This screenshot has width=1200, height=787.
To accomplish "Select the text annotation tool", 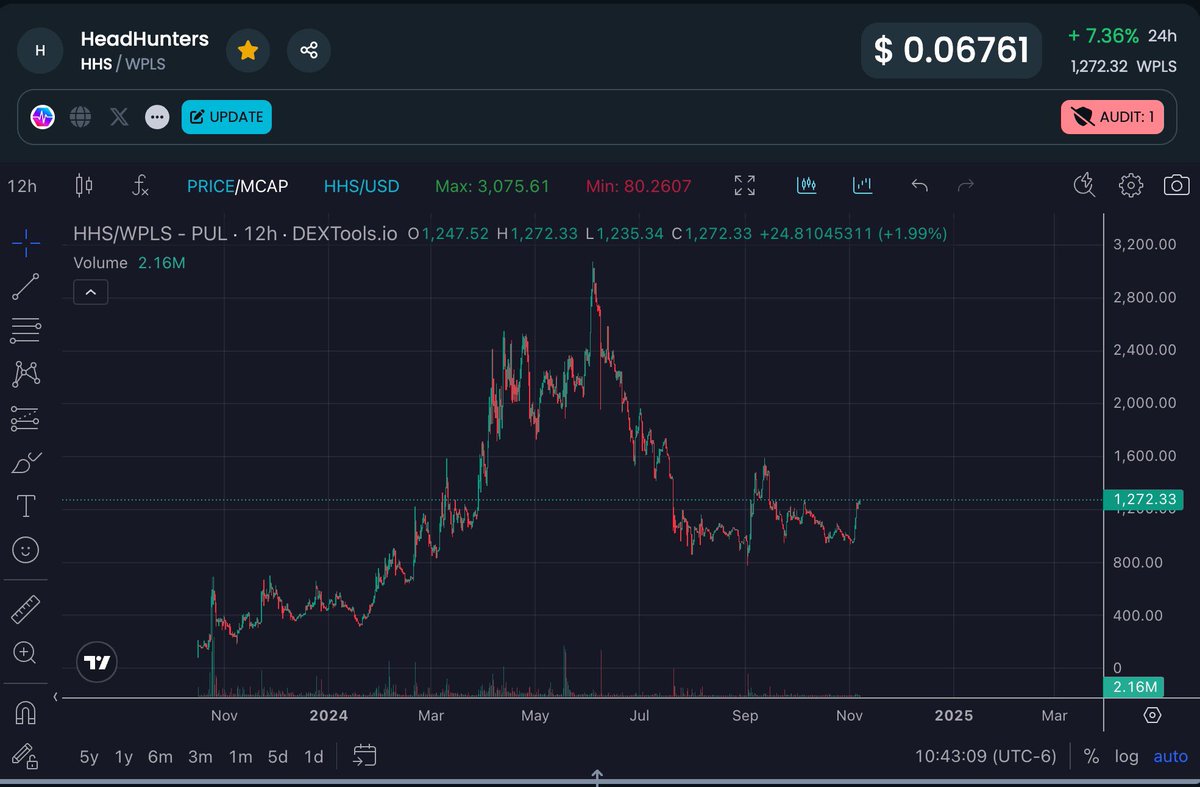I will point(26,506).
